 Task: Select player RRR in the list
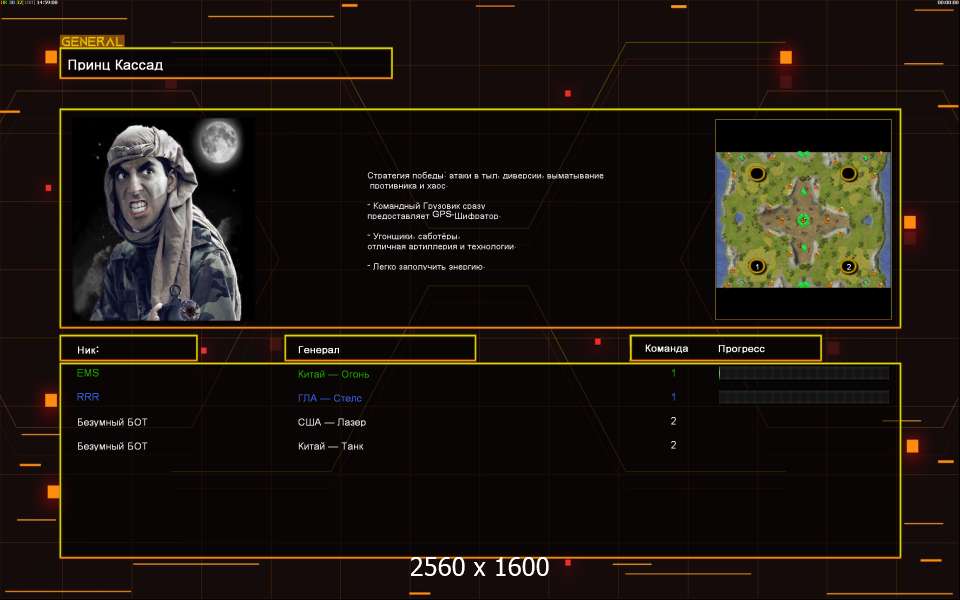coord(88,397)
